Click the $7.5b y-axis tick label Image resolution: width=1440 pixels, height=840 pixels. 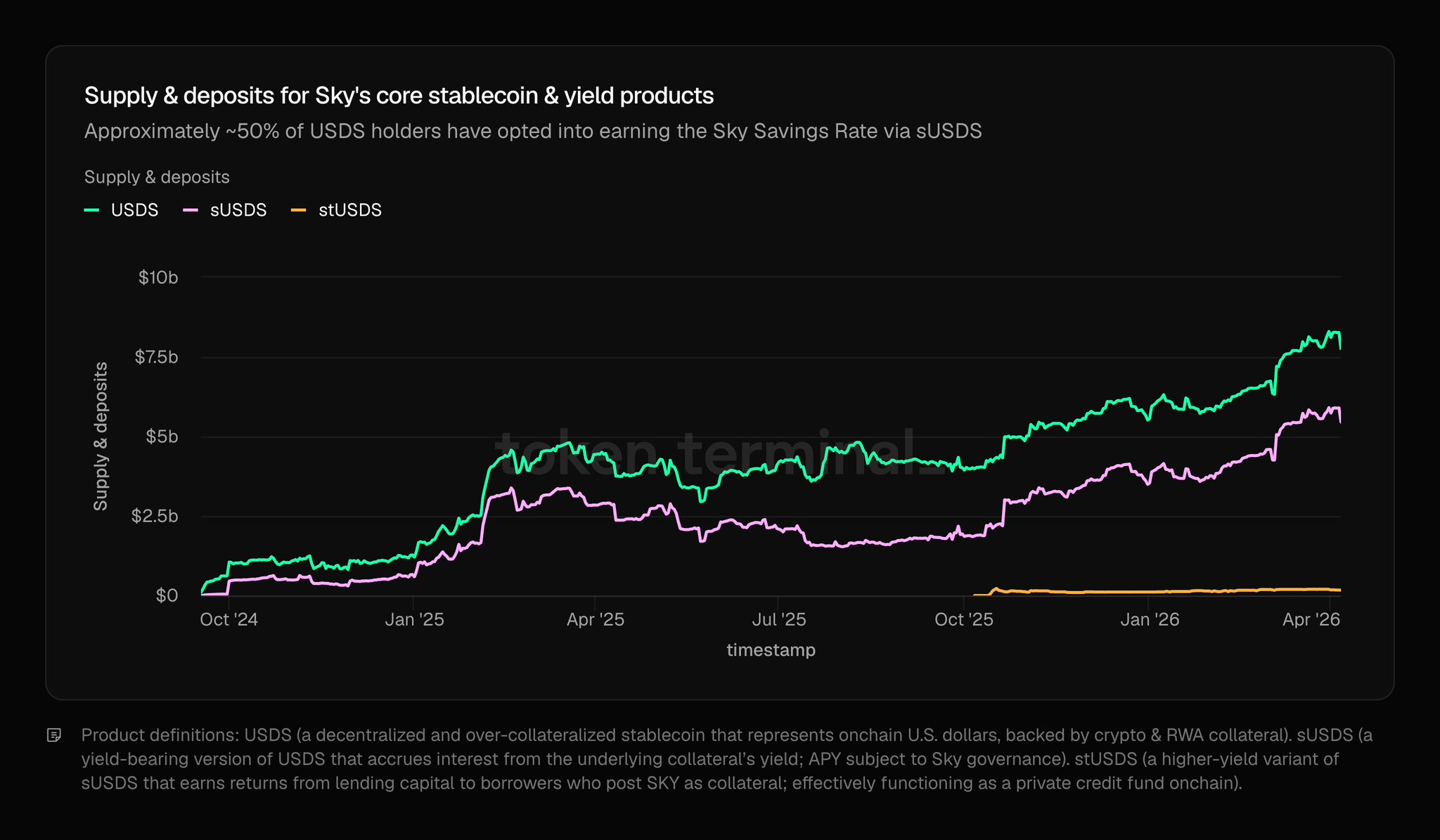click(x=156, y=357)
